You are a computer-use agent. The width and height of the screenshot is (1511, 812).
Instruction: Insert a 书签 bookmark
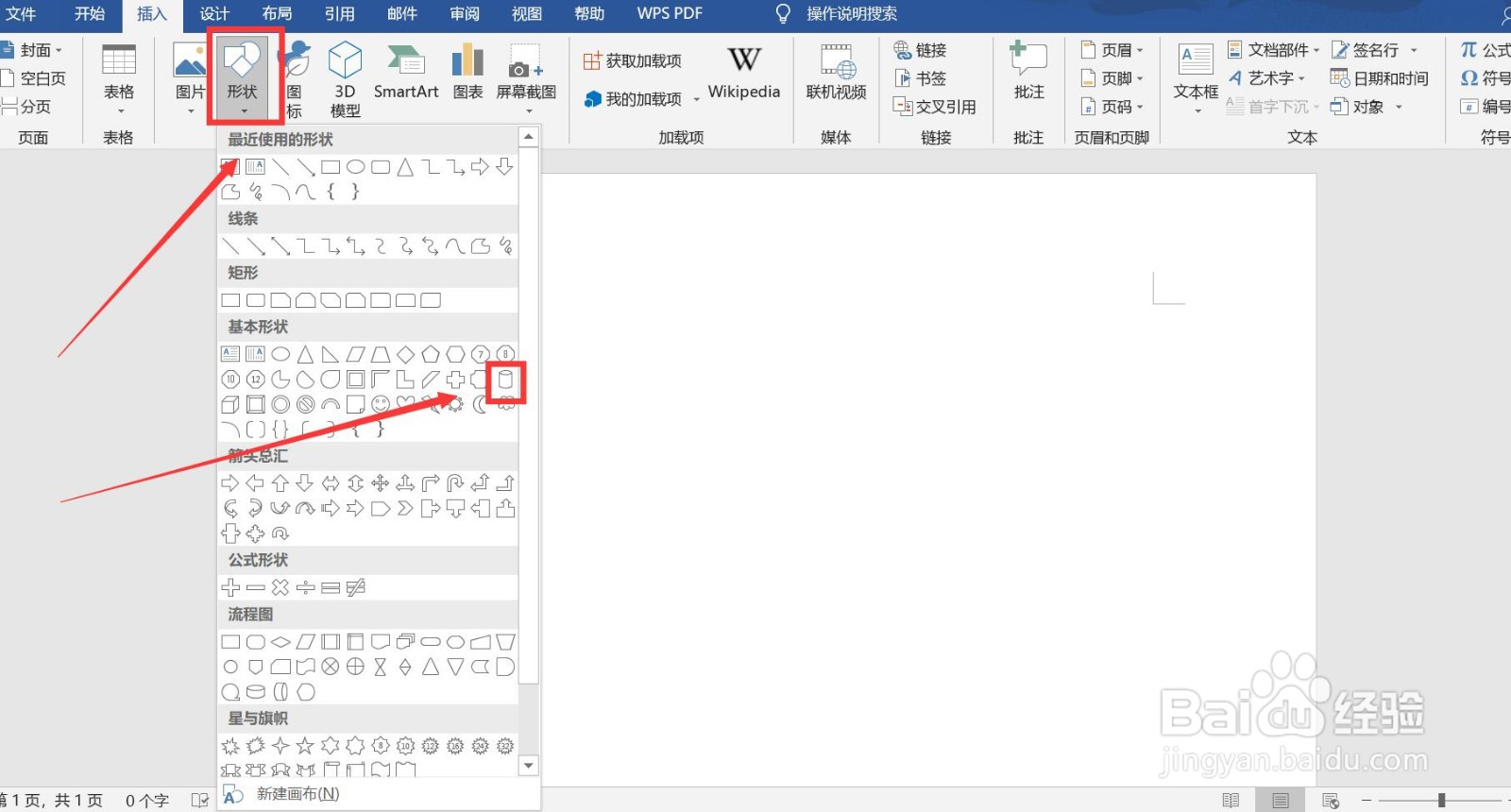click(x=920, y=78)
